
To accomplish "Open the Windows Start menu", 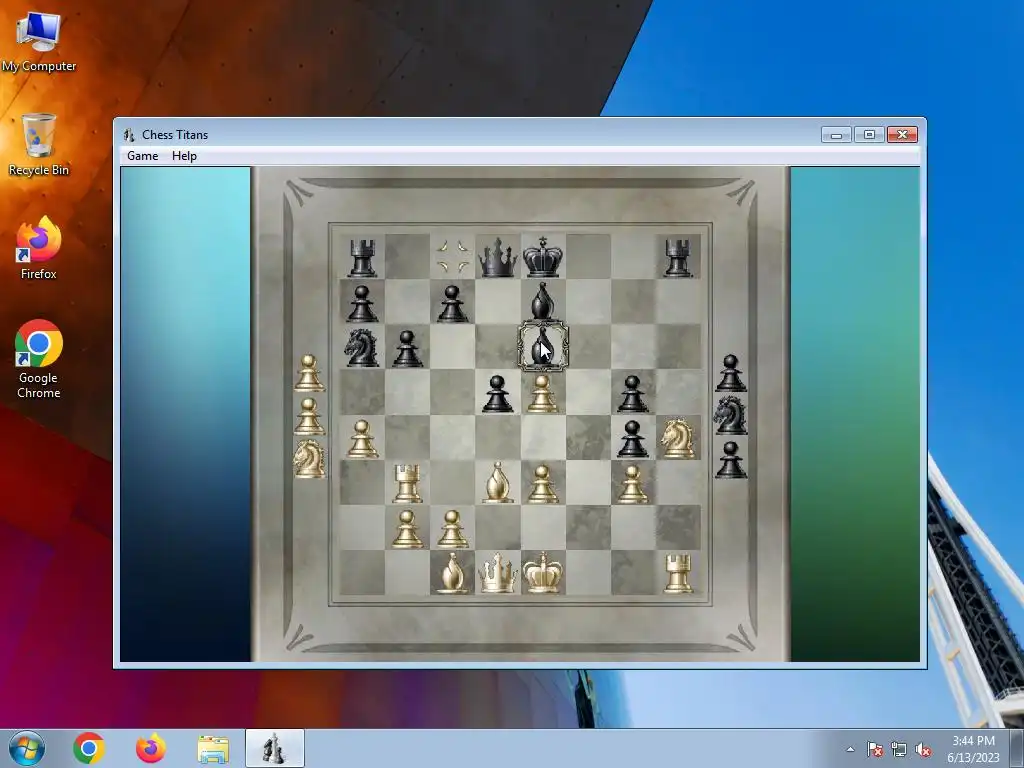I will click(x=27, y=748).
